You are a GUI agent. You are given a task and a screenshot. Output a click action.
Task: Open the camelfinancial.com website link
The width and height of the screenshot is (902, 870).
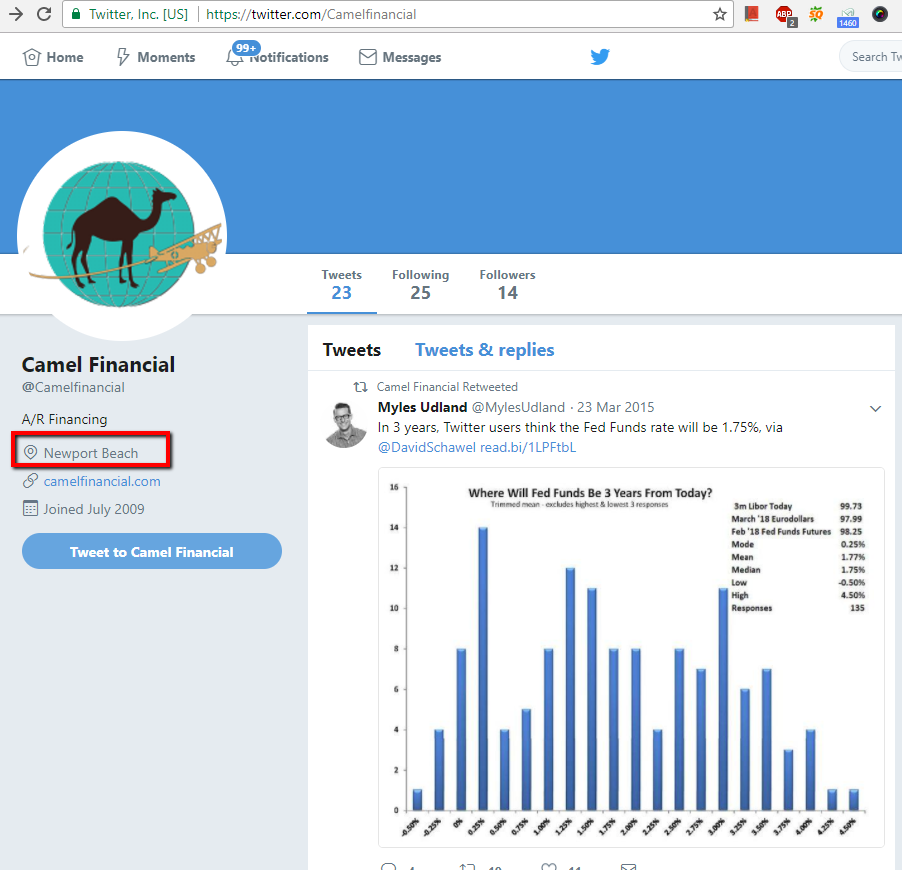[x=102, y=481]
